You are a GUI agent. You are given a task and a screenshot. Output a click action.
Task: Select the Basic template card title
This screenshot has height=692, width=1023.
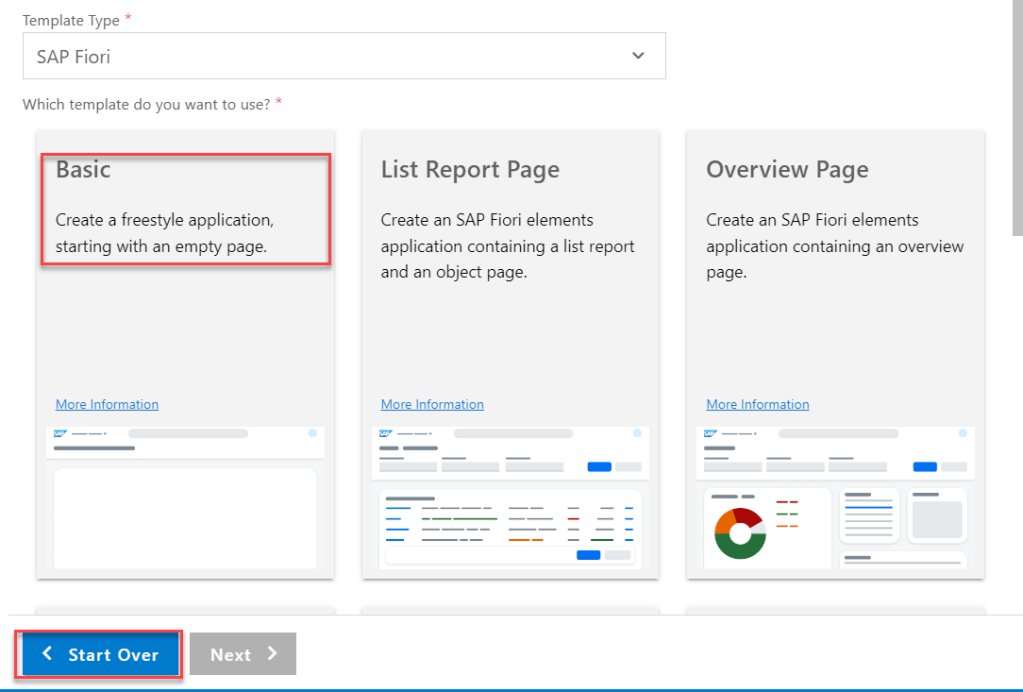[x=83, y=170]
